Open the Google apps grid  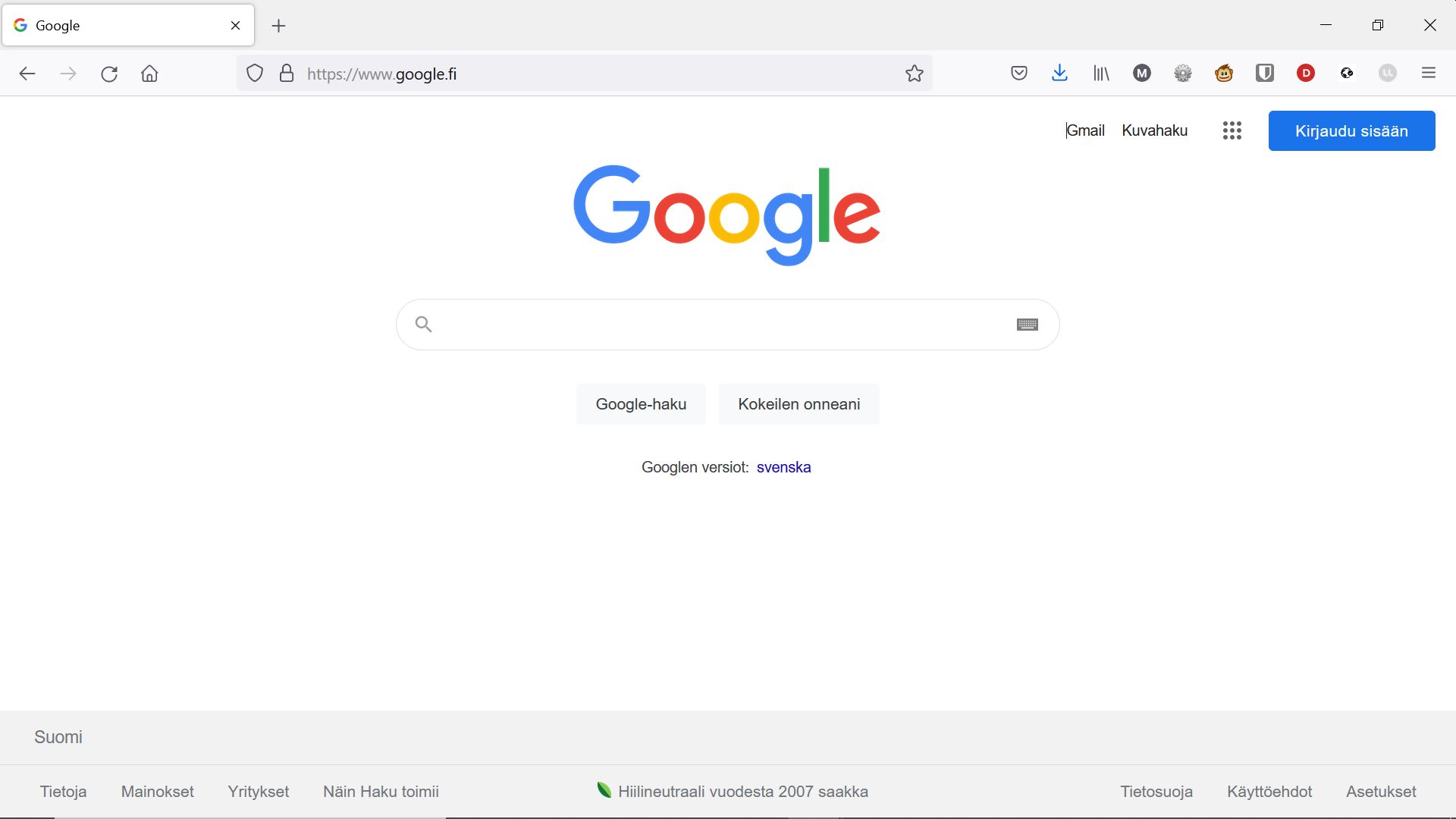[1232, 130]
